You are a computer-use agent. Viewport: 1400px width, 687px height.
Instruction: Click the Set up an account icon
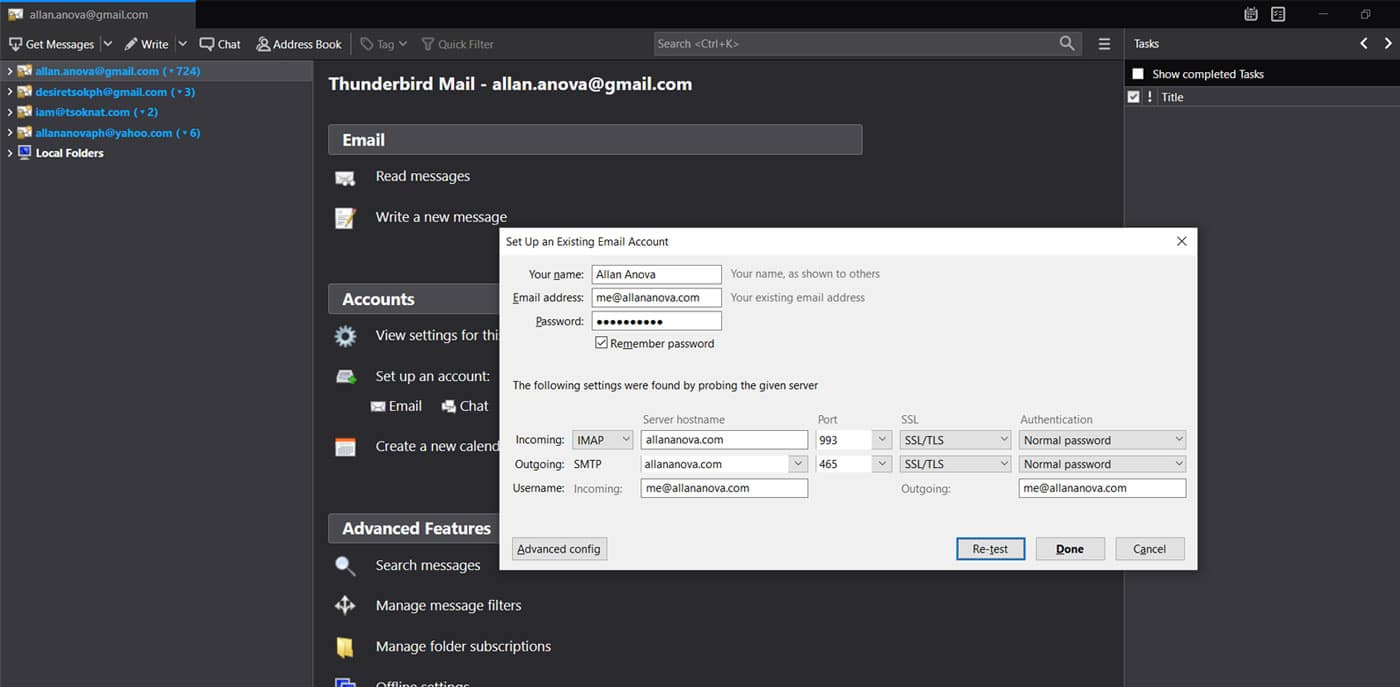pyautogui.click(x=346, y=377)
